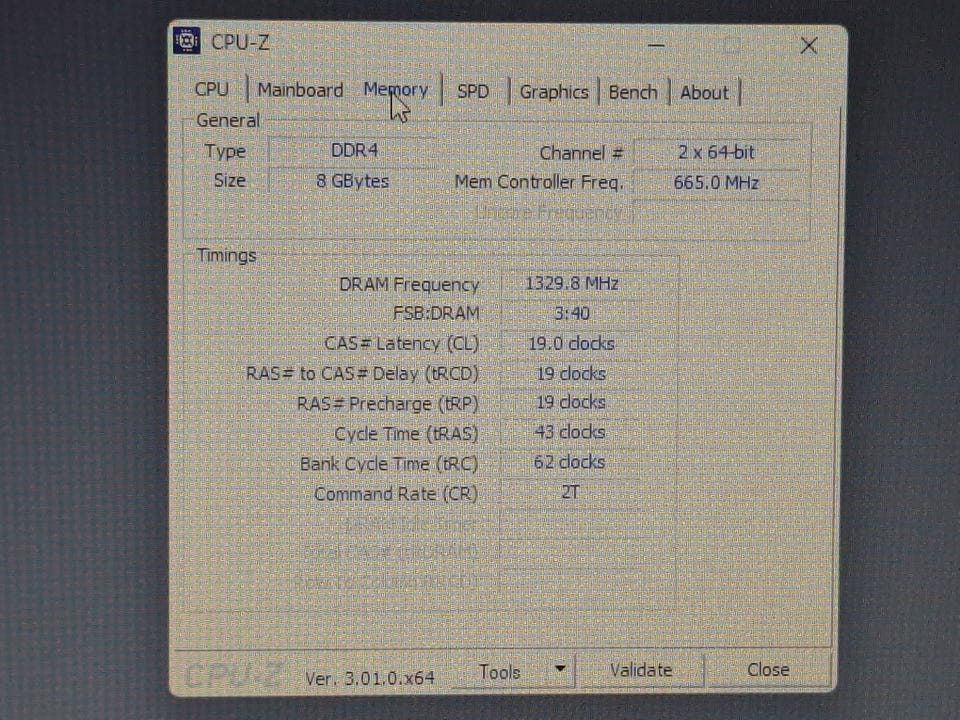The image size is (960, 720).
Task: Open the Mainboard tab
Action: pos(300,90)
